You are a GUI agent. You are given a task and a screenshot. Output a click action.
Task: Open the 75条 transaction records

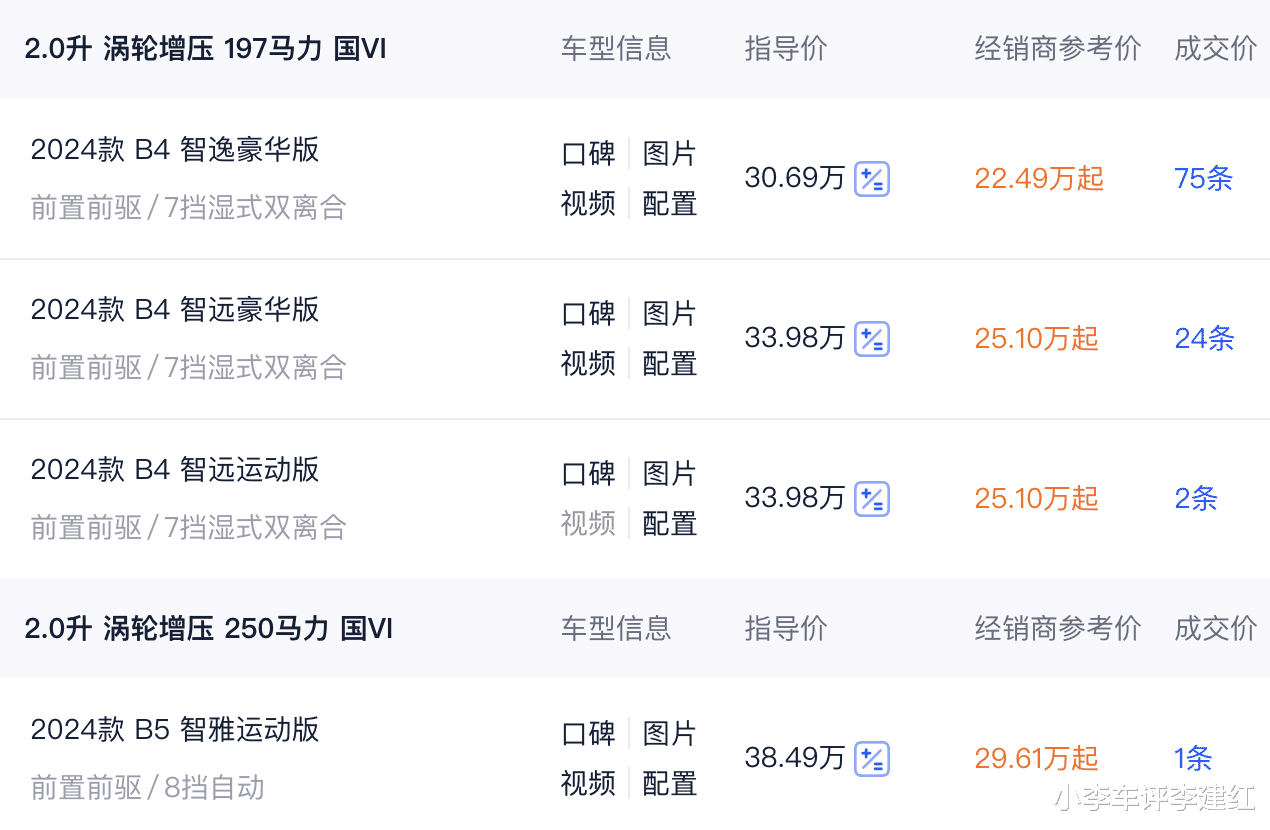pos(1204,179)
